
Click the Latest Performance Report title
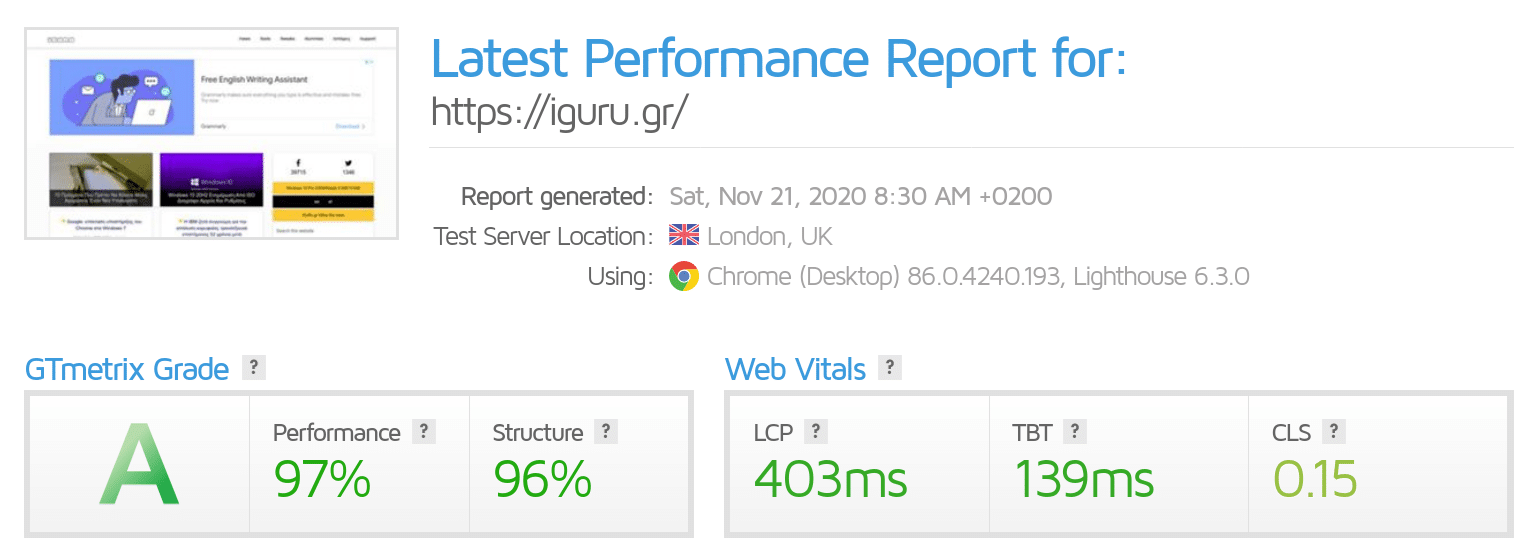tap(779, 58)
